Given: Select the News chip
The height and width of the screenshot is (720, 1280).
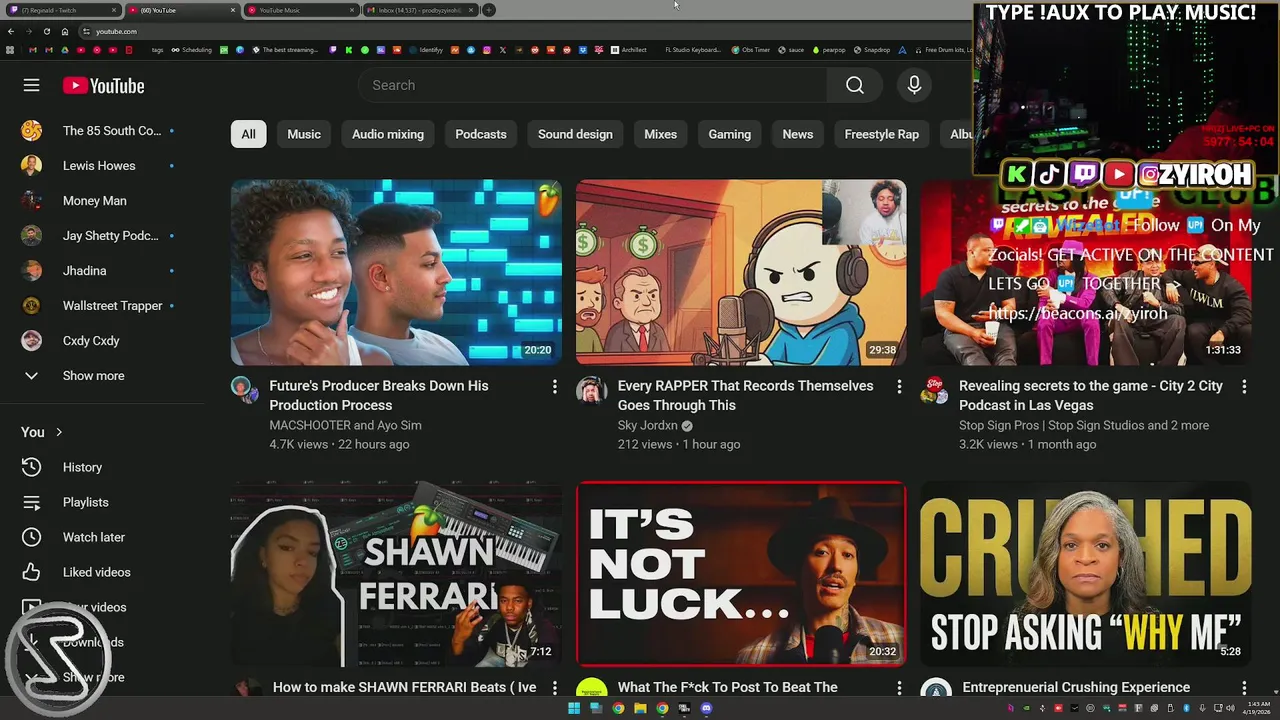Looking at the screenshot, I should pyautogui.click(x=798, y=134).
